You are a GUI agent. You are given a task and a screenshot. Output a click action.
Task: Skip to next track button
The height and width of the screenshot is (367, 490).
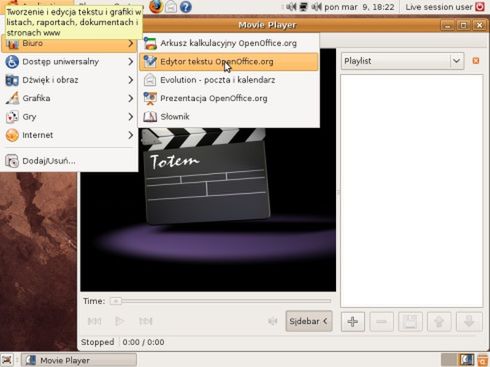pyautogui.click(x=145, y=321)
